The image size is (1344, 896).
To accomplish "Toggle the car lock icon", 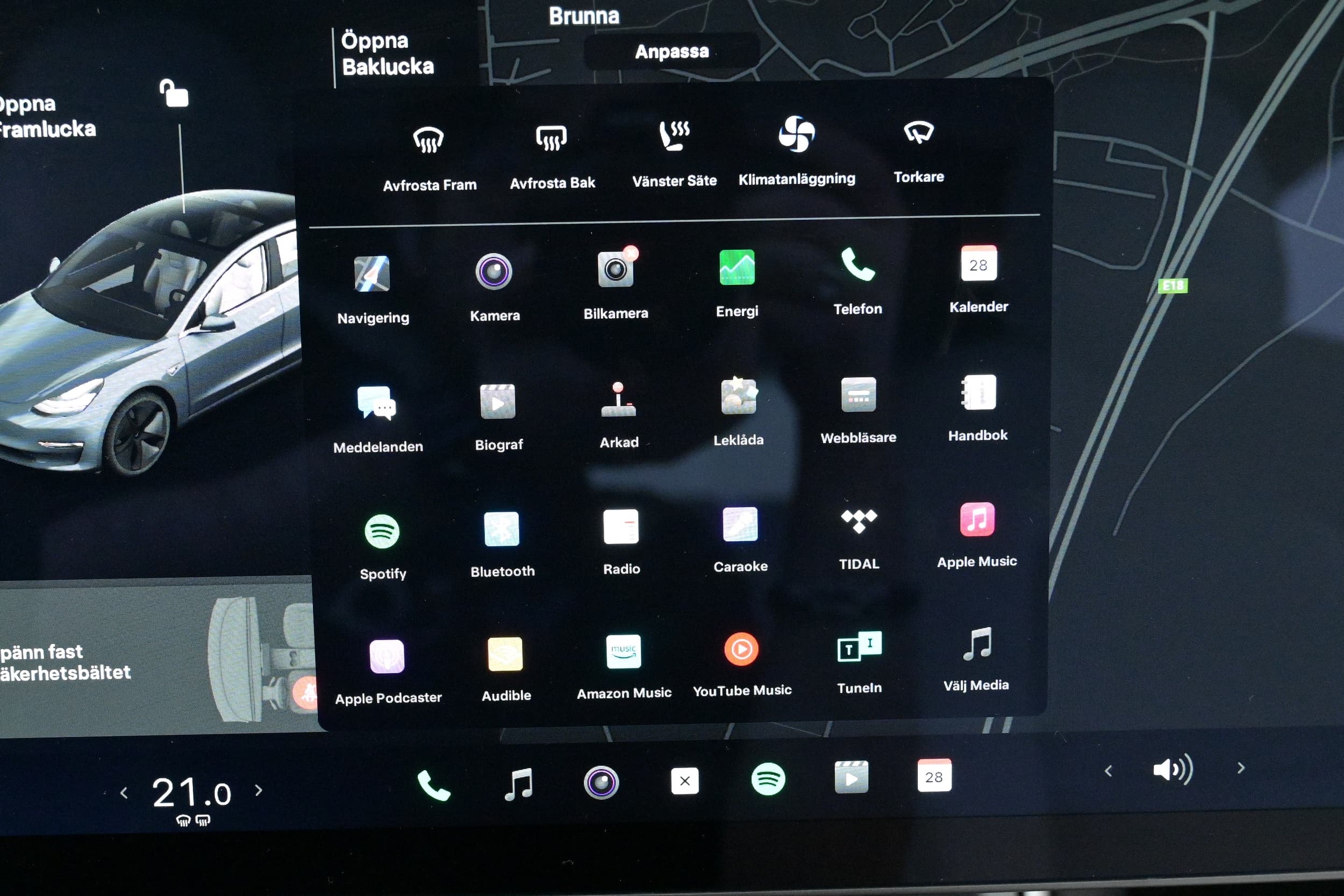I will tap(174, 93).
